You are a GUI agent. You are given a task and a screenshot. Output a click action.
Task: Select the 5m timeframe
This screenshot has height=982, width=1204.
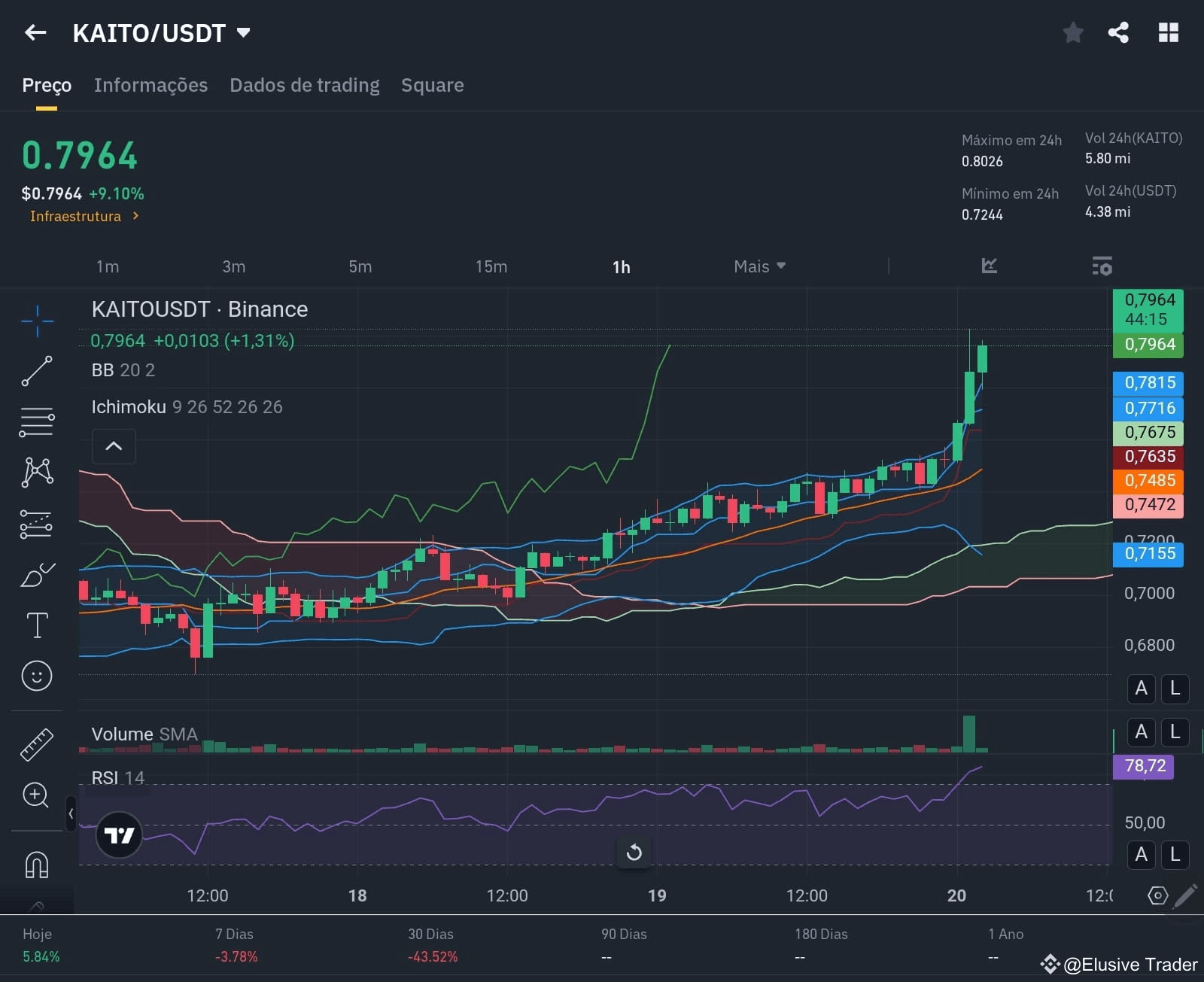[x=360, y=266]
